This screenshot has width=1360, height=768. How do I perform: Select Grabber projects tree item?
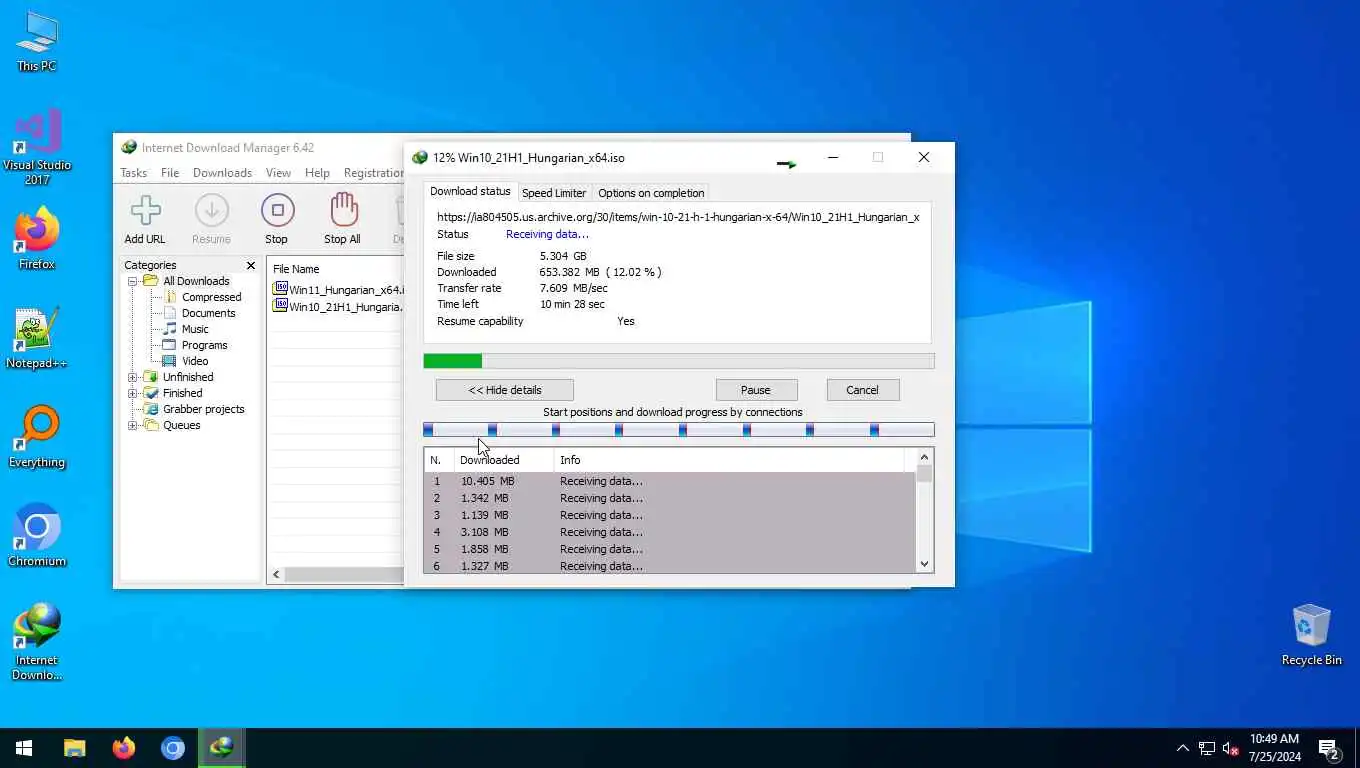click(203, 409)
